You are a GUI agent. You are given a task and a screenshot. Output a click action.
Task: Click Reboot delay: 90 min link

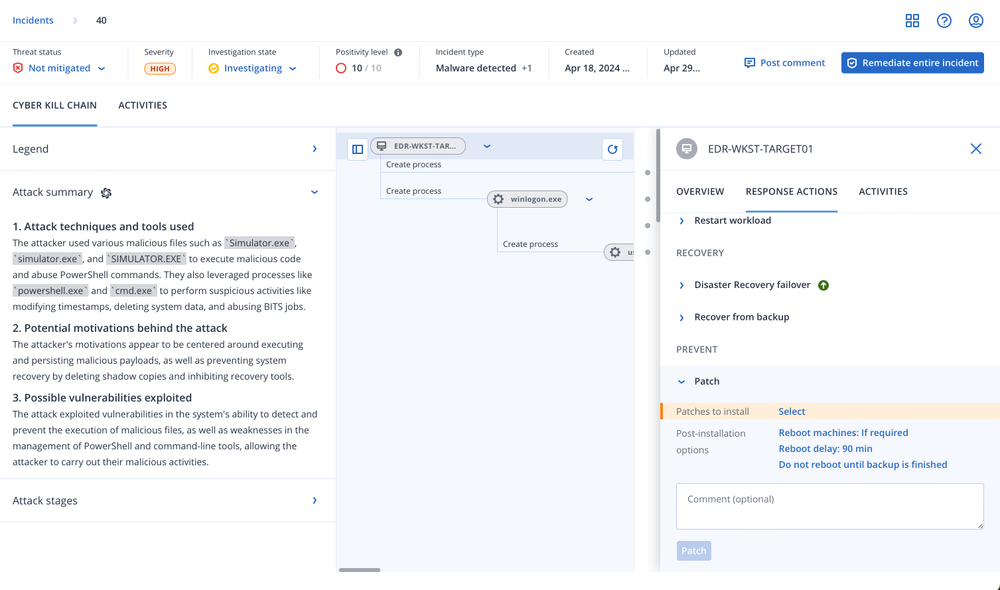[825, 448]
